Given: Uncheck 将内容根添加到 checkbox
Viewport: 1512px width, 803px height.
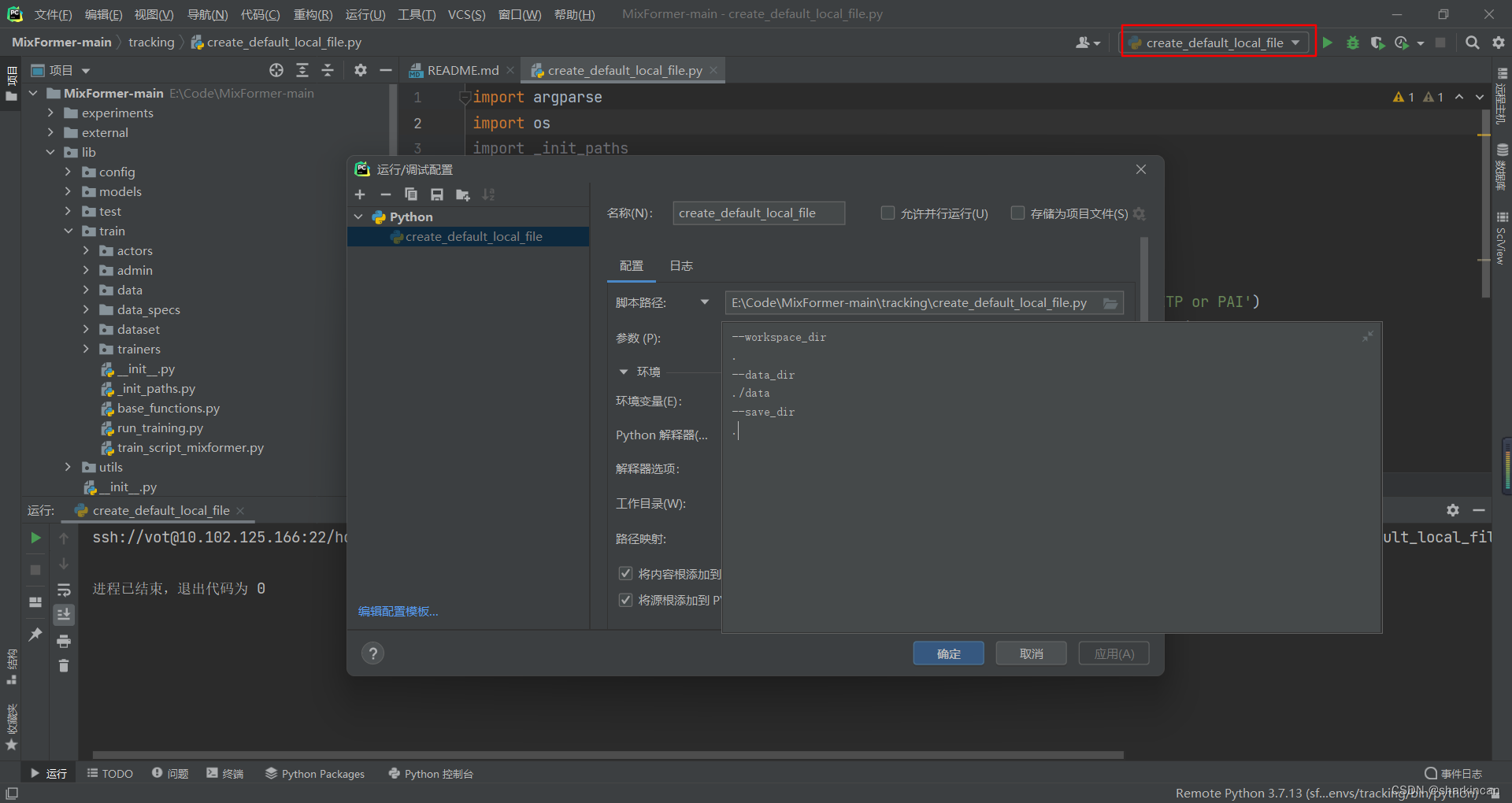Looking at the screenshot, I should click(625, 573).
